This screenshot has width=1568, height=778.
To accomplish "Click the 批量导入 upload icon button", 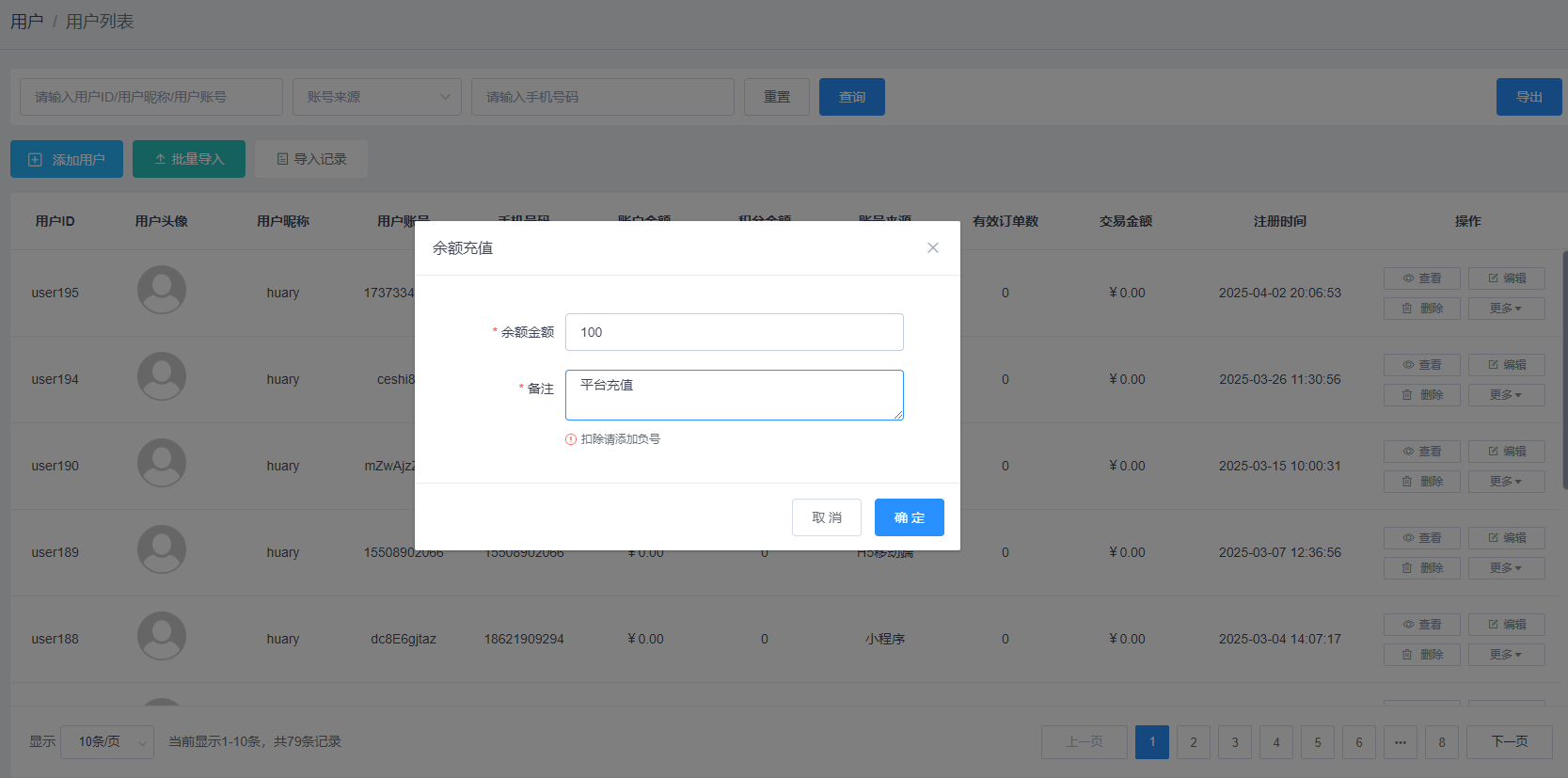I will tap(189, 159).
